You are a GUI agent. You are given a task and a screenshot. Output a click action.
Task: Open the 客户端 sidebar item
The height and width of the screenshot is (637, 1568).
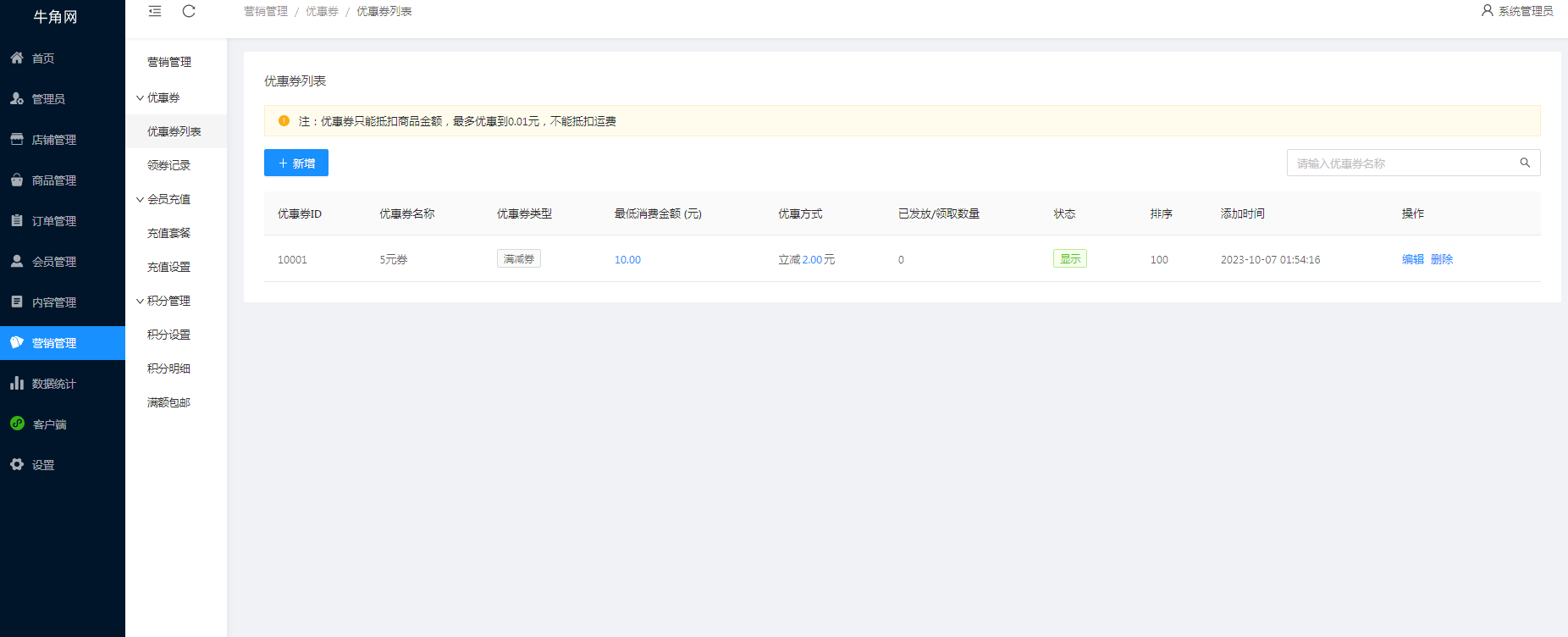click(49, 424)
